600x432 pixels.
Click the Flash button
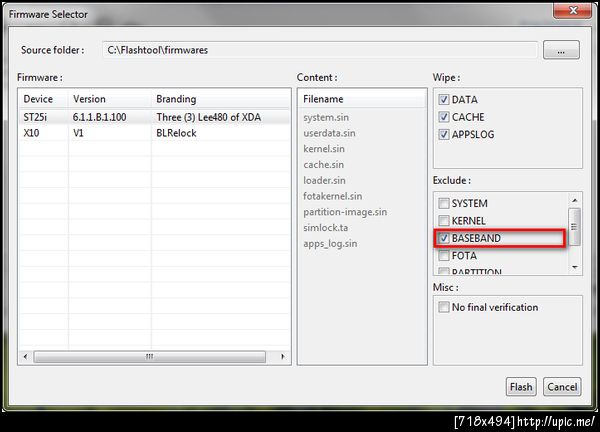[x=521, y=387]
